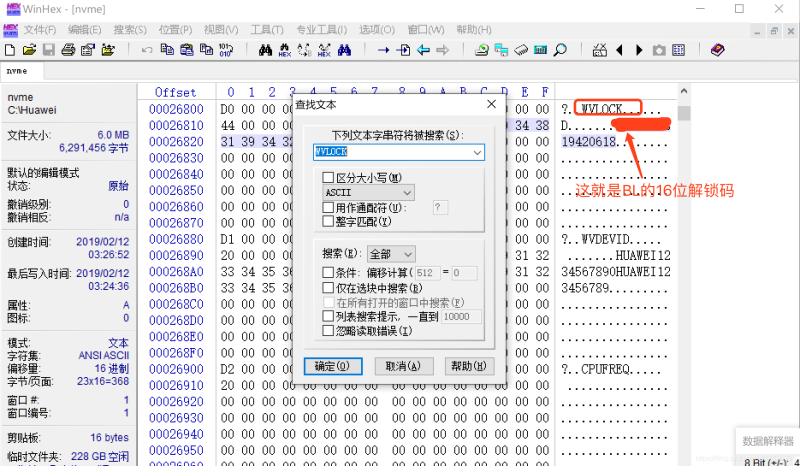Check 忽略读取错误 checkbox

328,331
